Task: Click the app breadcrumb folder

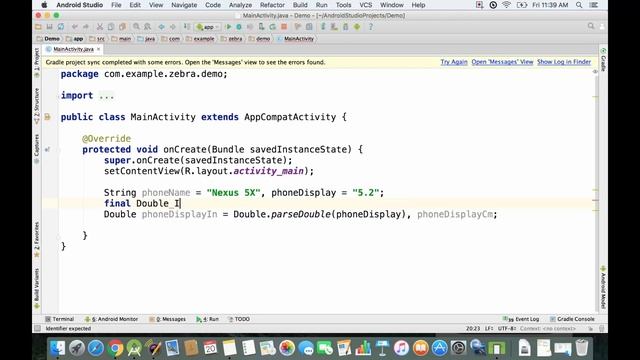Action: point(74,39)
